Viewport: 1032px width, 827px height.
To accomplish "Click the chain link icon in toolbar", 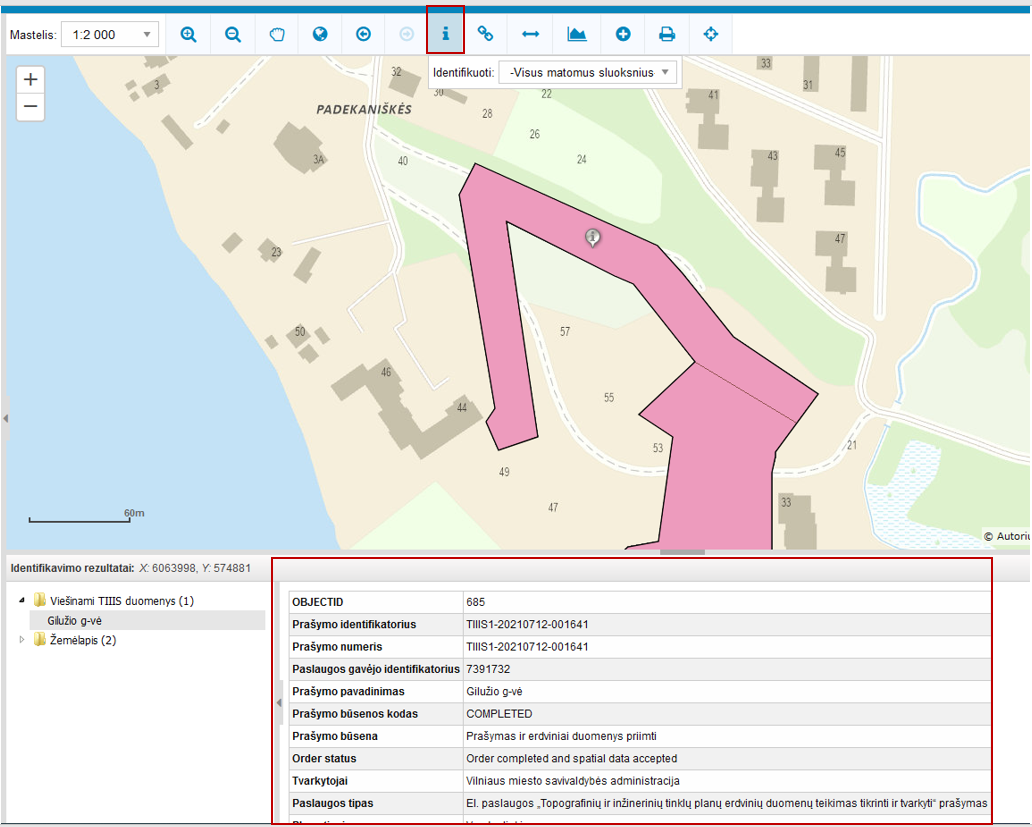I will click(x=486, y=34).
